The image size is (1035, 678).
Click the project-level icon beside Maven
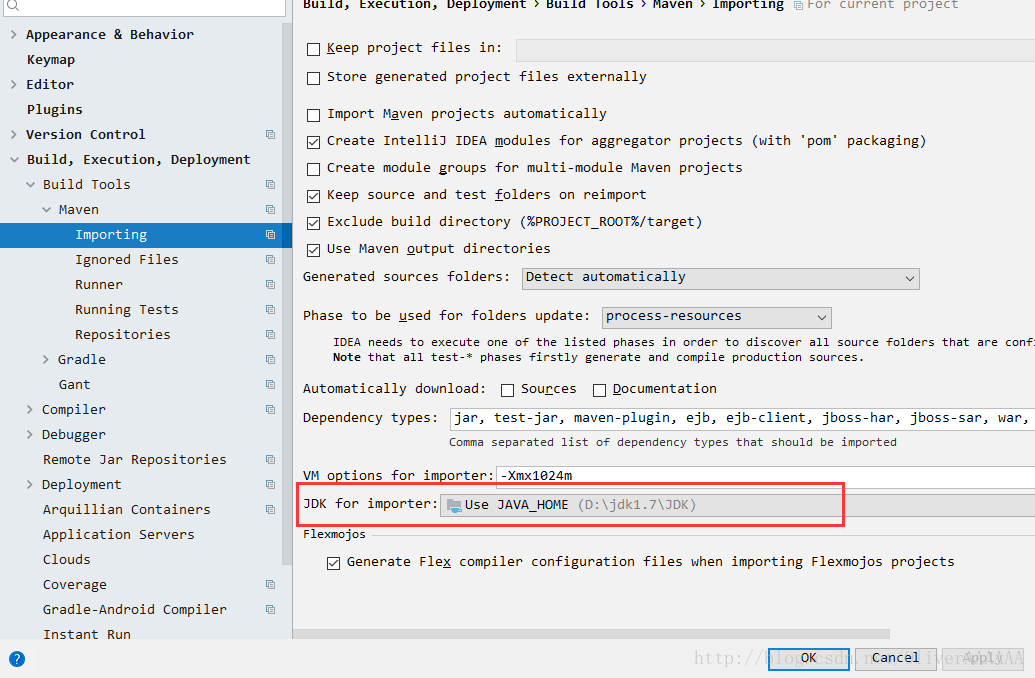(x=270, y=210)
